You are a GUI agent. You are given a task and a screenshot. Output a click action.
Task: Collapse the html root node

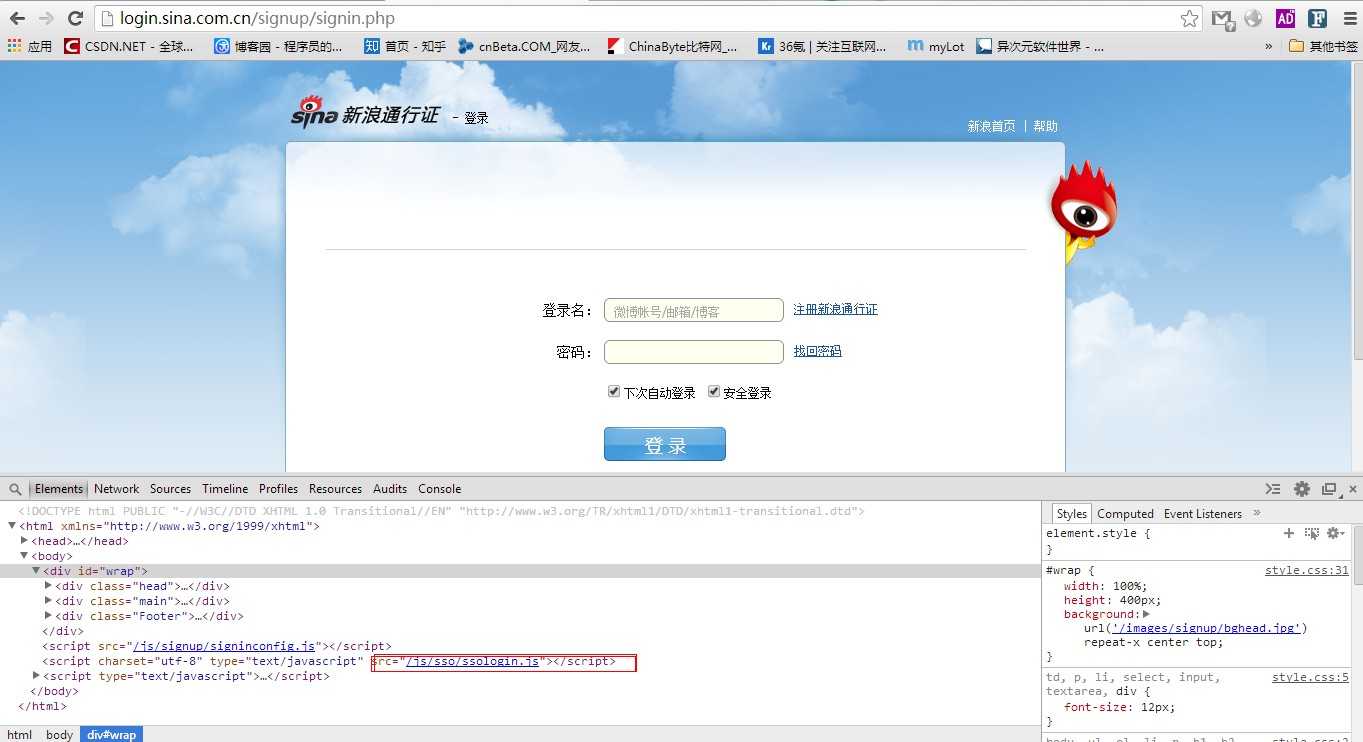coord(12,525)
